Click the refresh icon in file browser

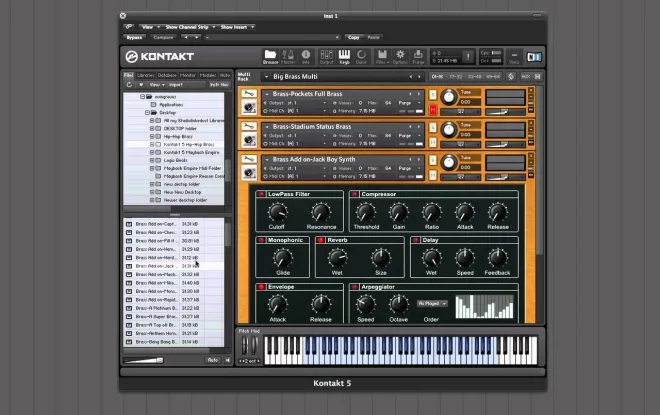tap(129, 85)
